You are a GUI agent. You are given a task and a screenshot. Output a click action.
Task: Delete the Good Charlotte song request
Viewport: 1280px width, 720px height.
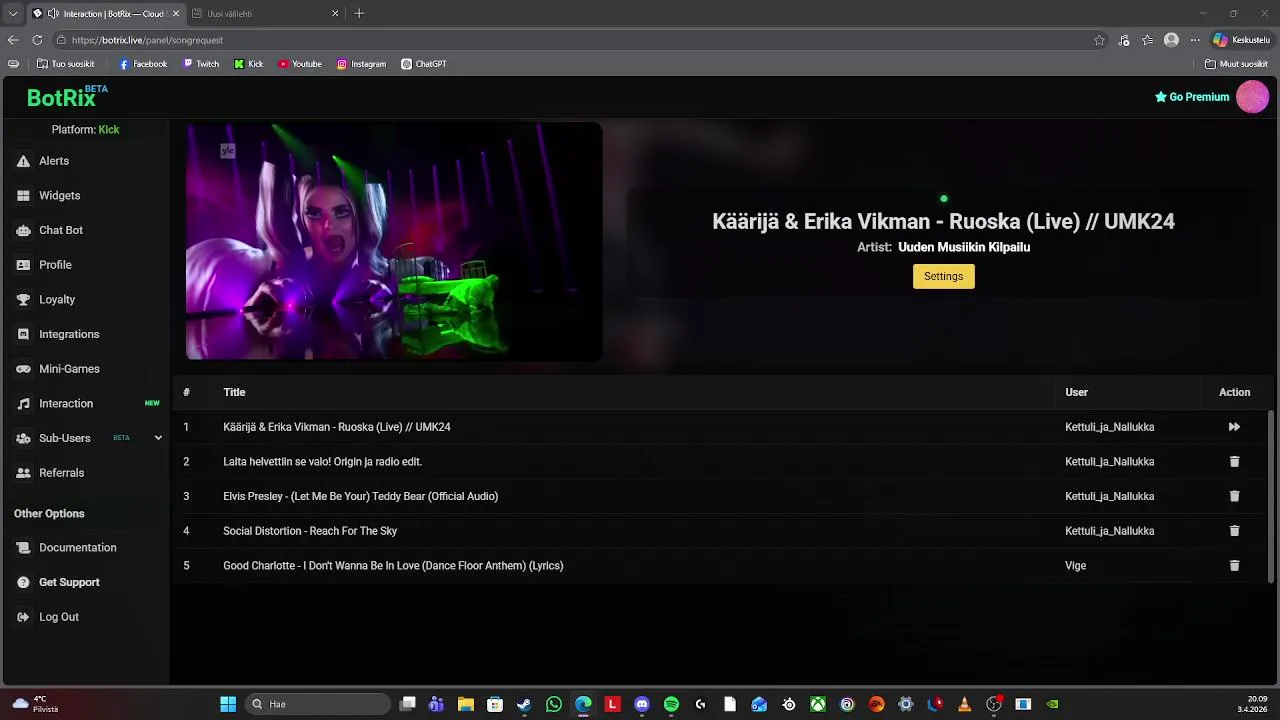click(x=1234, y=566)
